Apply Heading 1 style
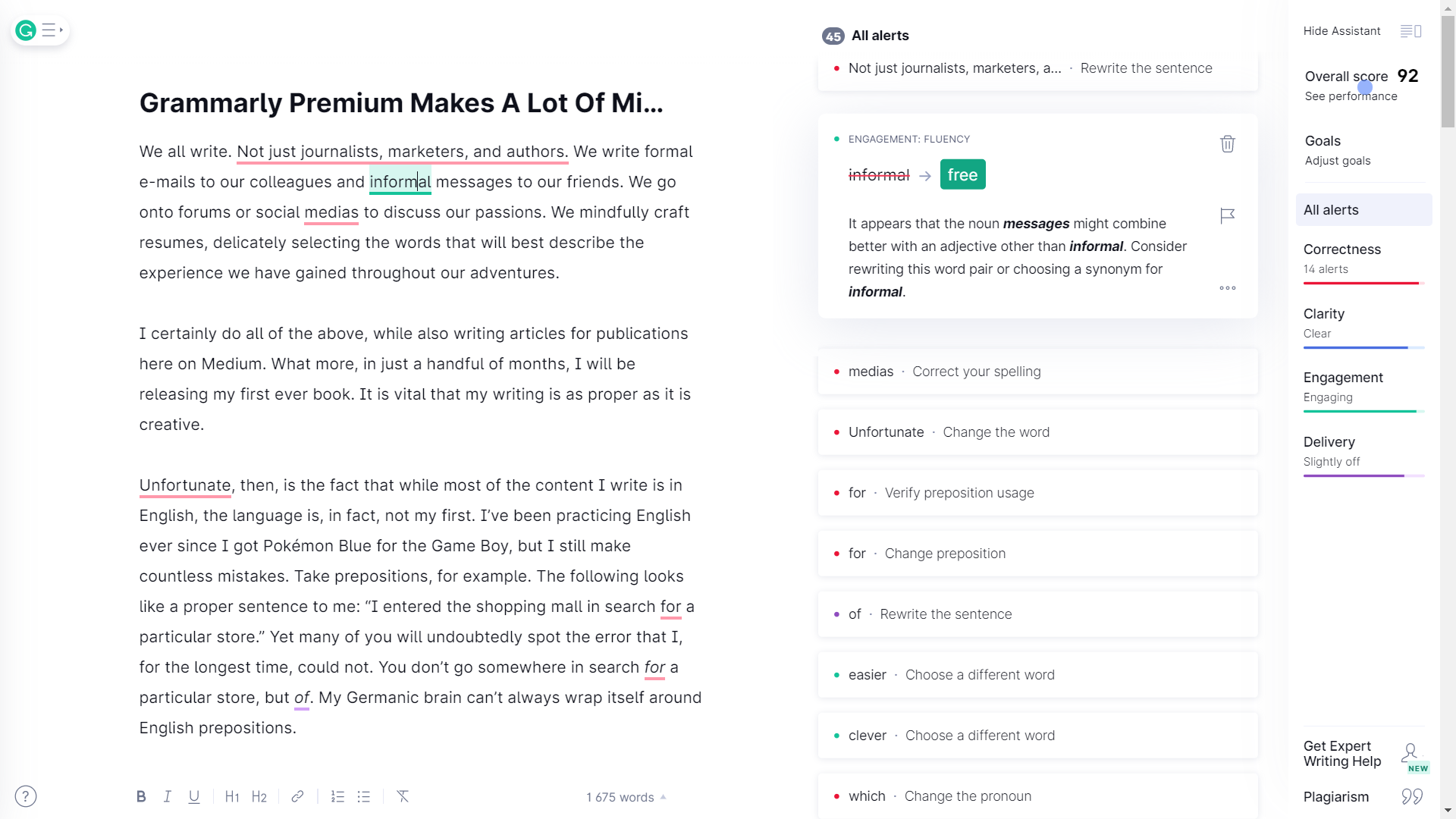1456x819 pixels. pos(232,796)
